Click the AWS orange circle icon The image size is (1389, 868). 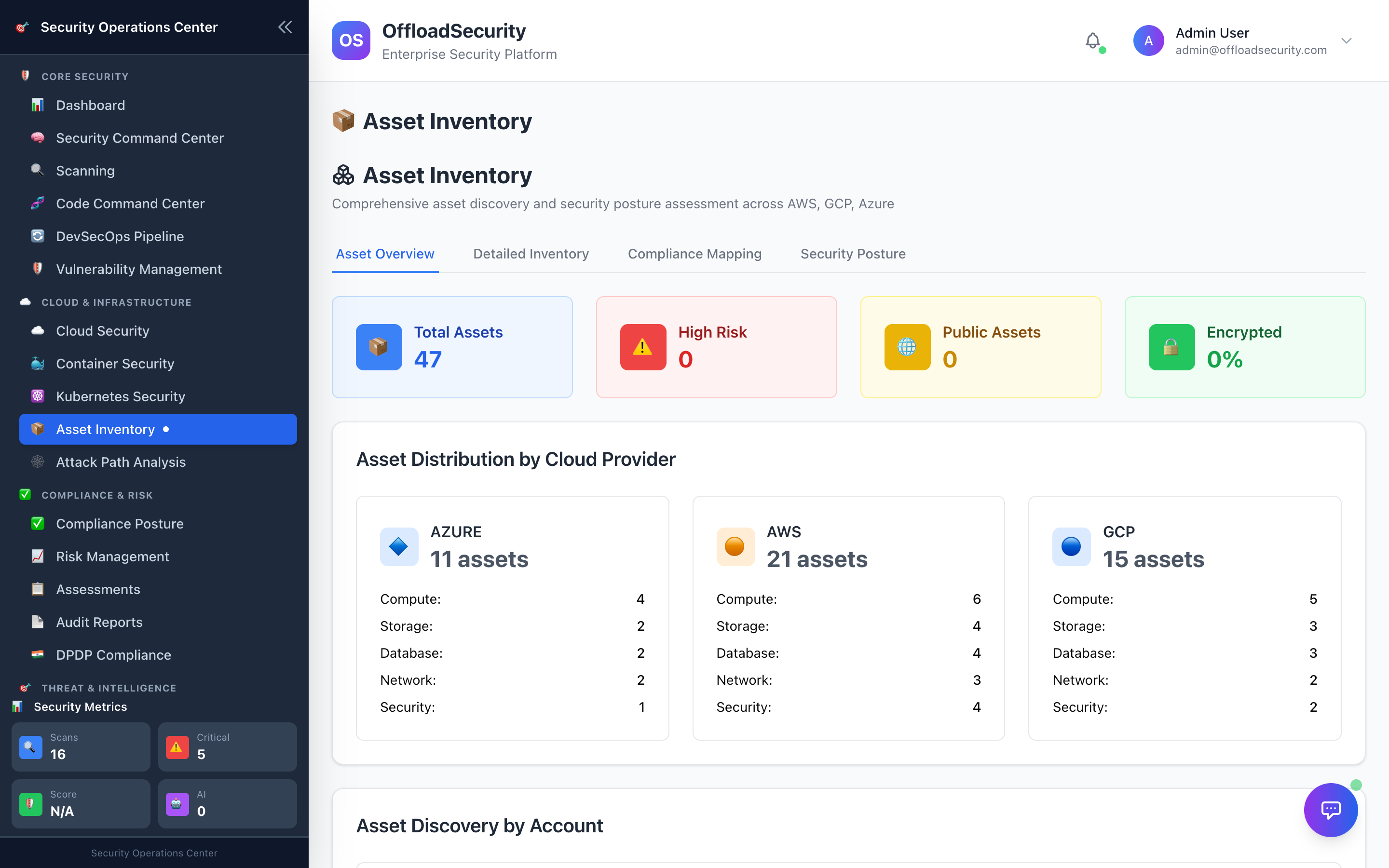click(x=735, y=546)
